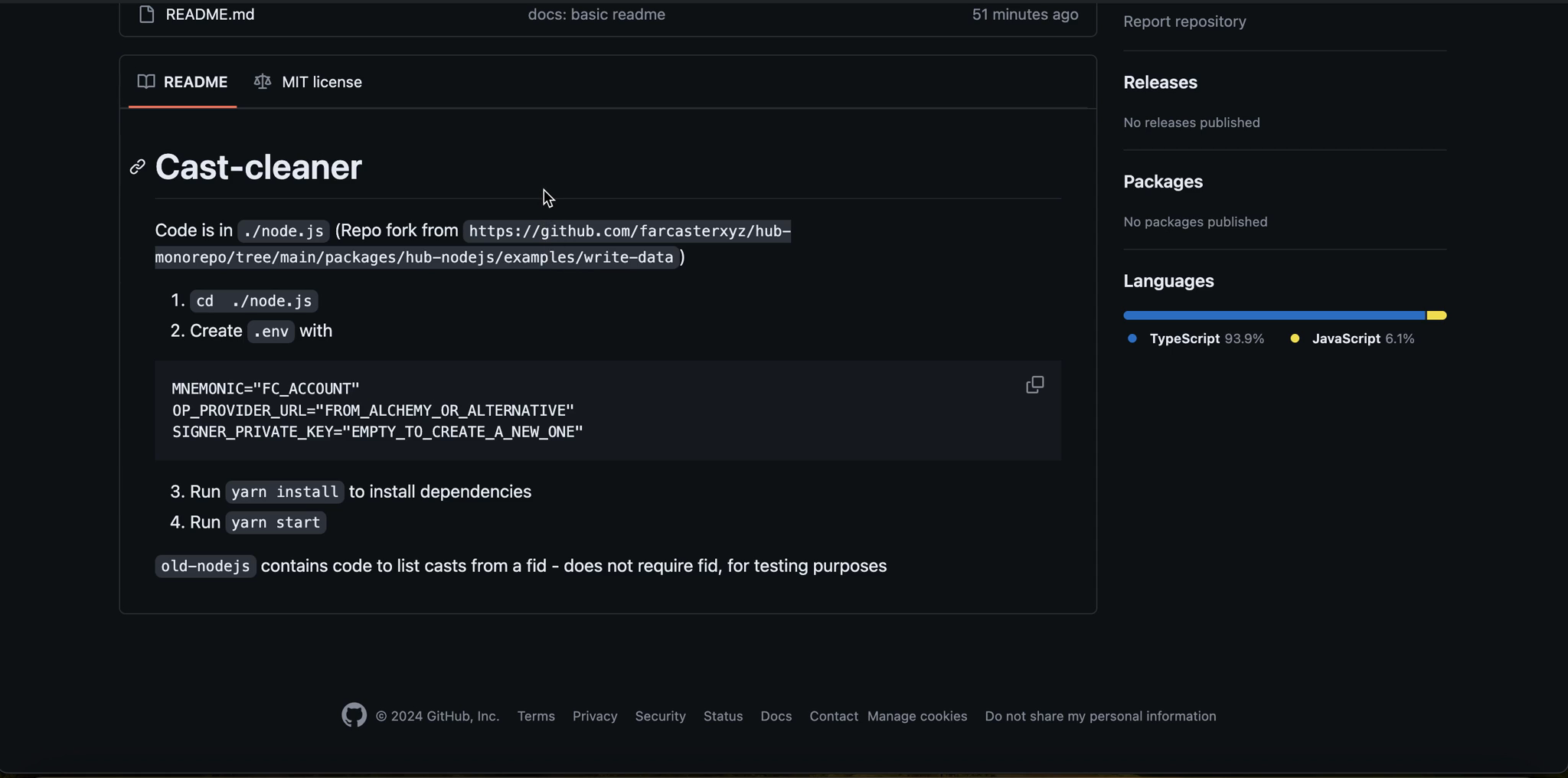Click the 'cd ./node.js' command text
This screenshot has height=778, width=1568.
point(254,301)
